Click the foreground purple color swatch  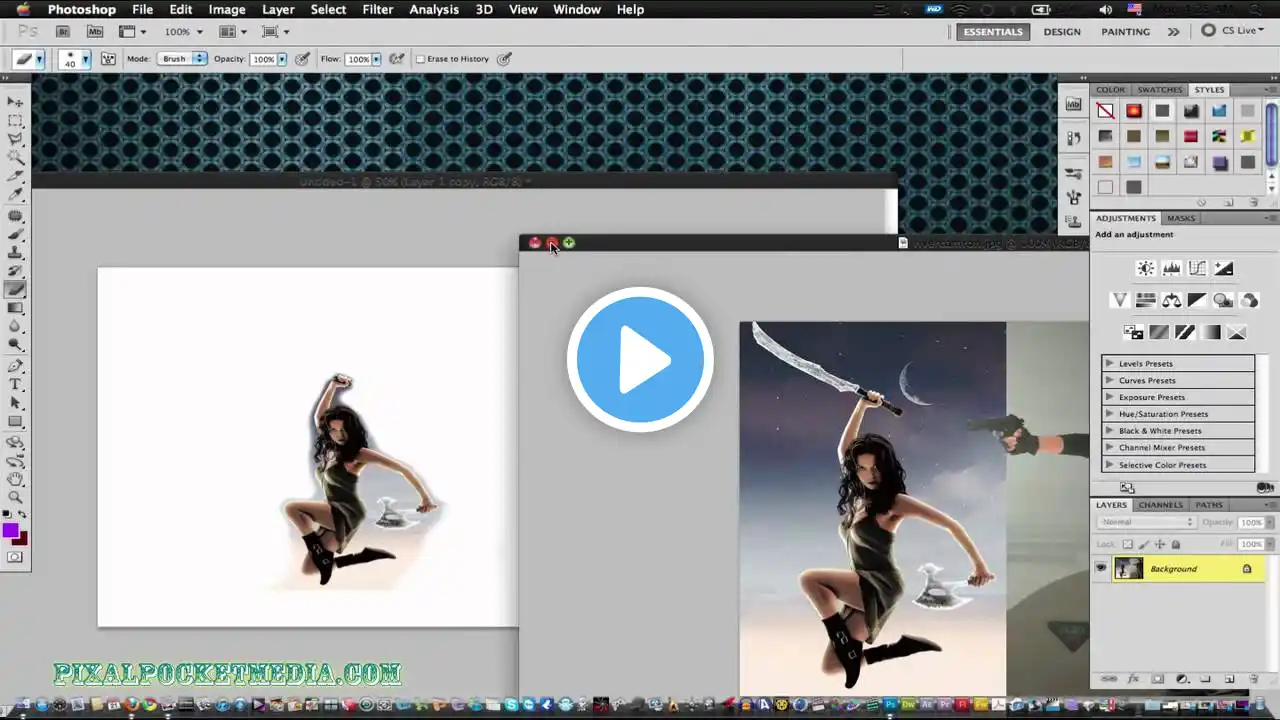(x=11, y=530)
